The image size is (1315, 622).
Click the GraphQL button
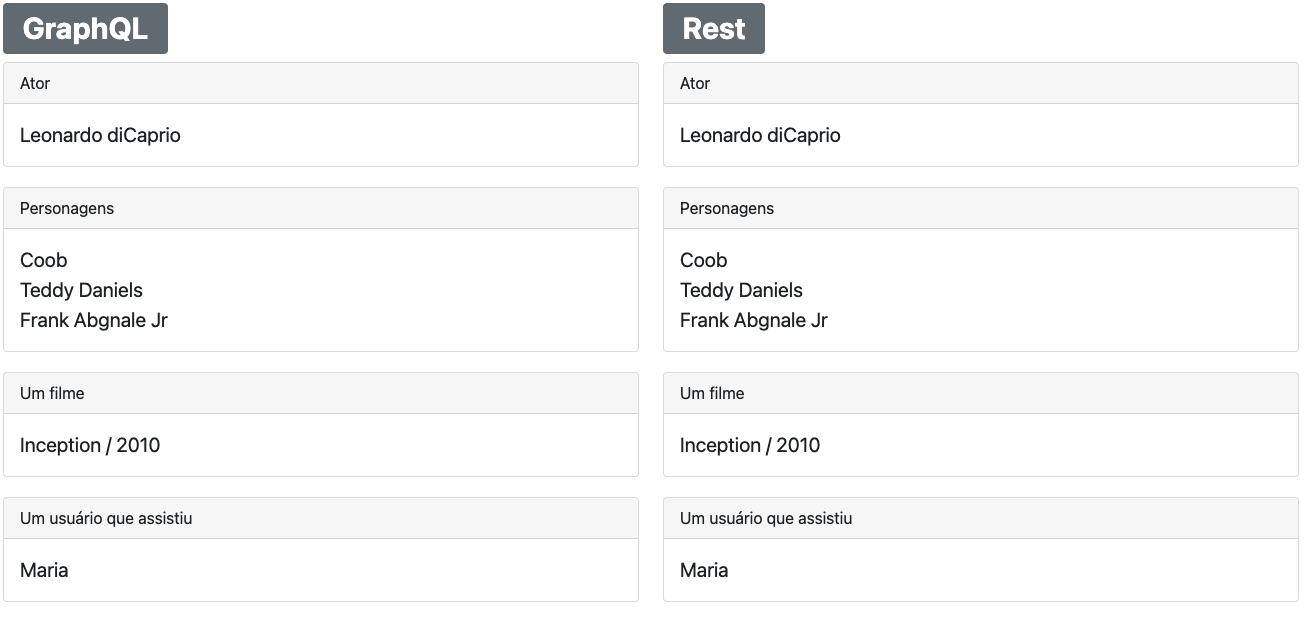coord(85,29)
